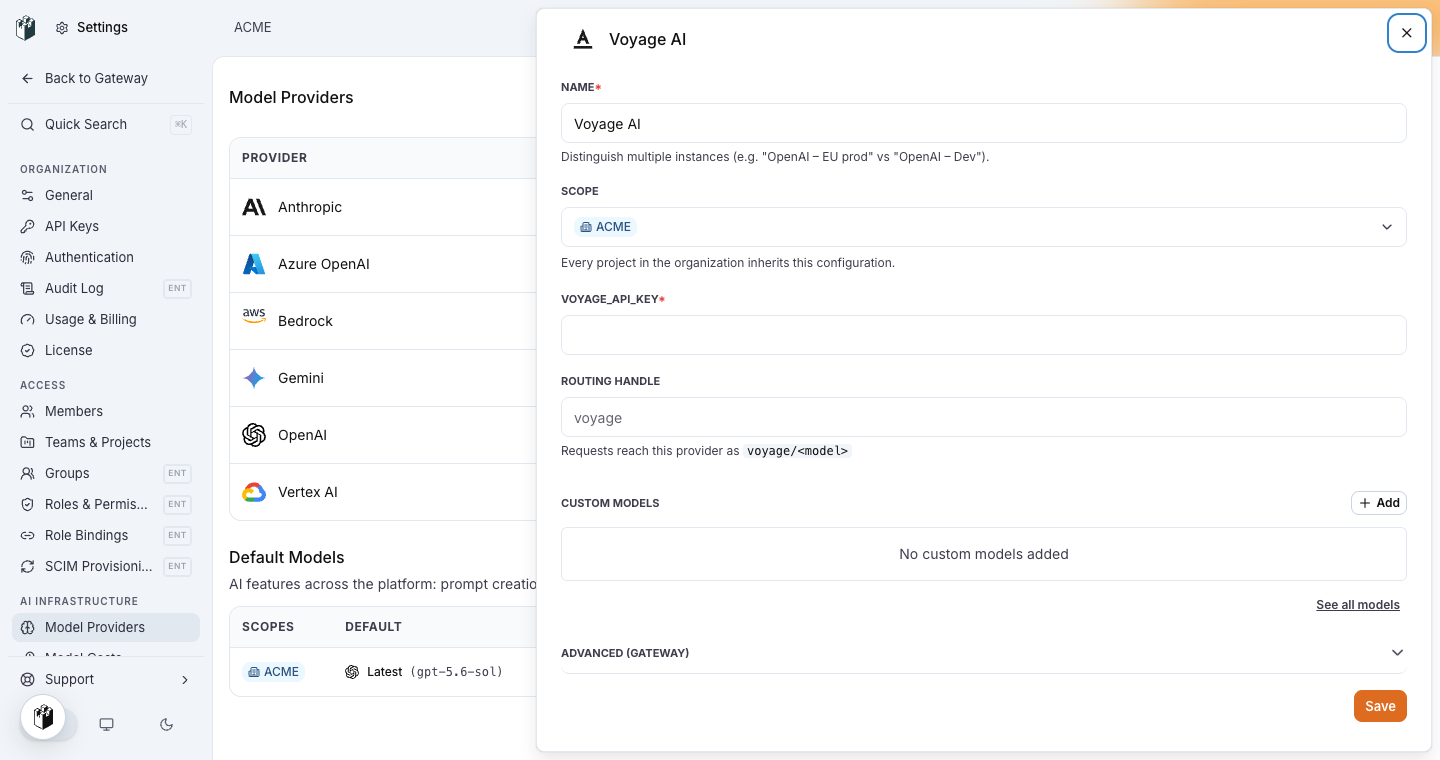Viewport: 1440px width, 760px height.
Task: Save the Voyage AI provider
Action: click(1380, 706)
